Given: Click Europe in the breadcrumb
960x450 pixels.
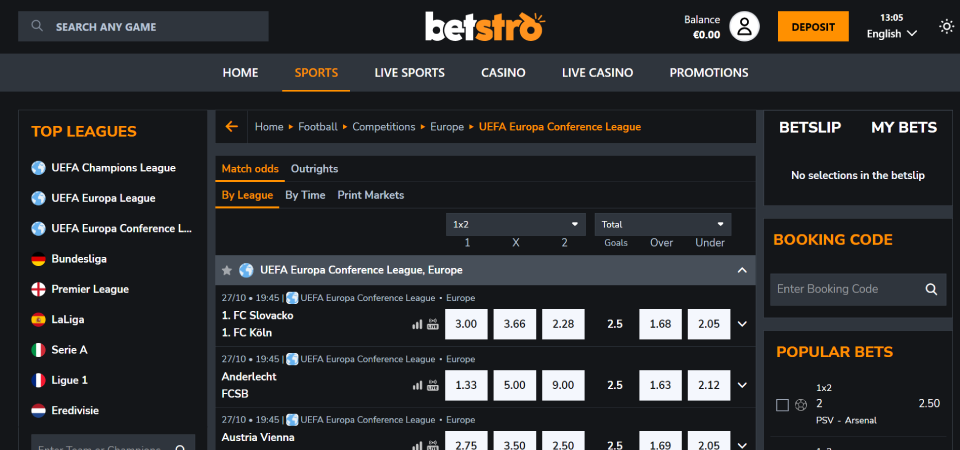Looking at the screenshot, I should tap(447, 127).
